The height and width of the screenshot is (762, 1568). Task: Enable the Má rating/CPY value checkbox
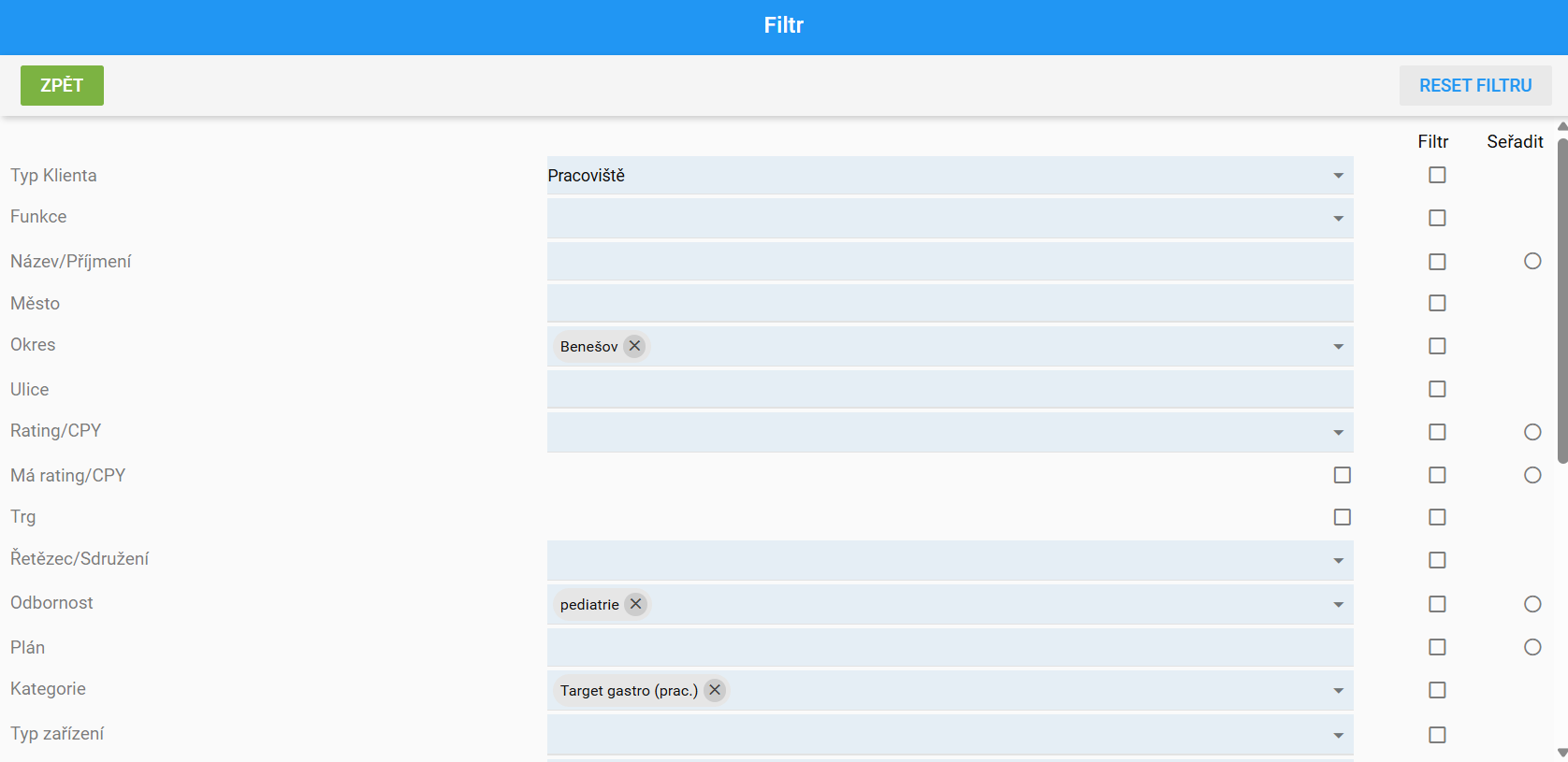click(x=1342, y=475)
